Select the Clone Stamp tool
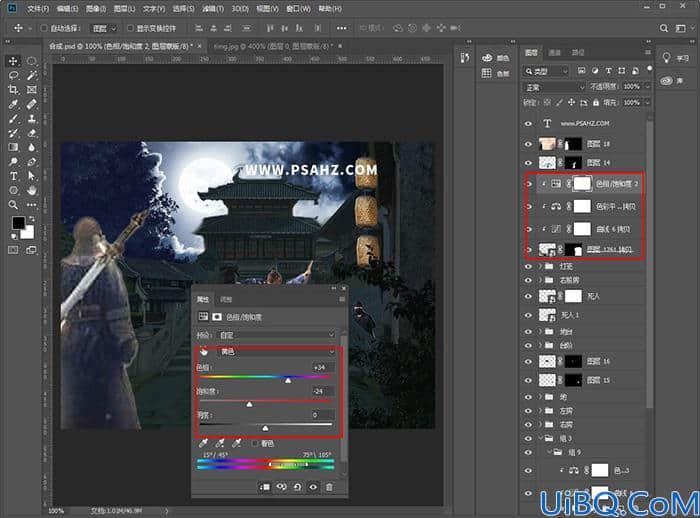The image size is (700, 518). (x=31, y=119)
